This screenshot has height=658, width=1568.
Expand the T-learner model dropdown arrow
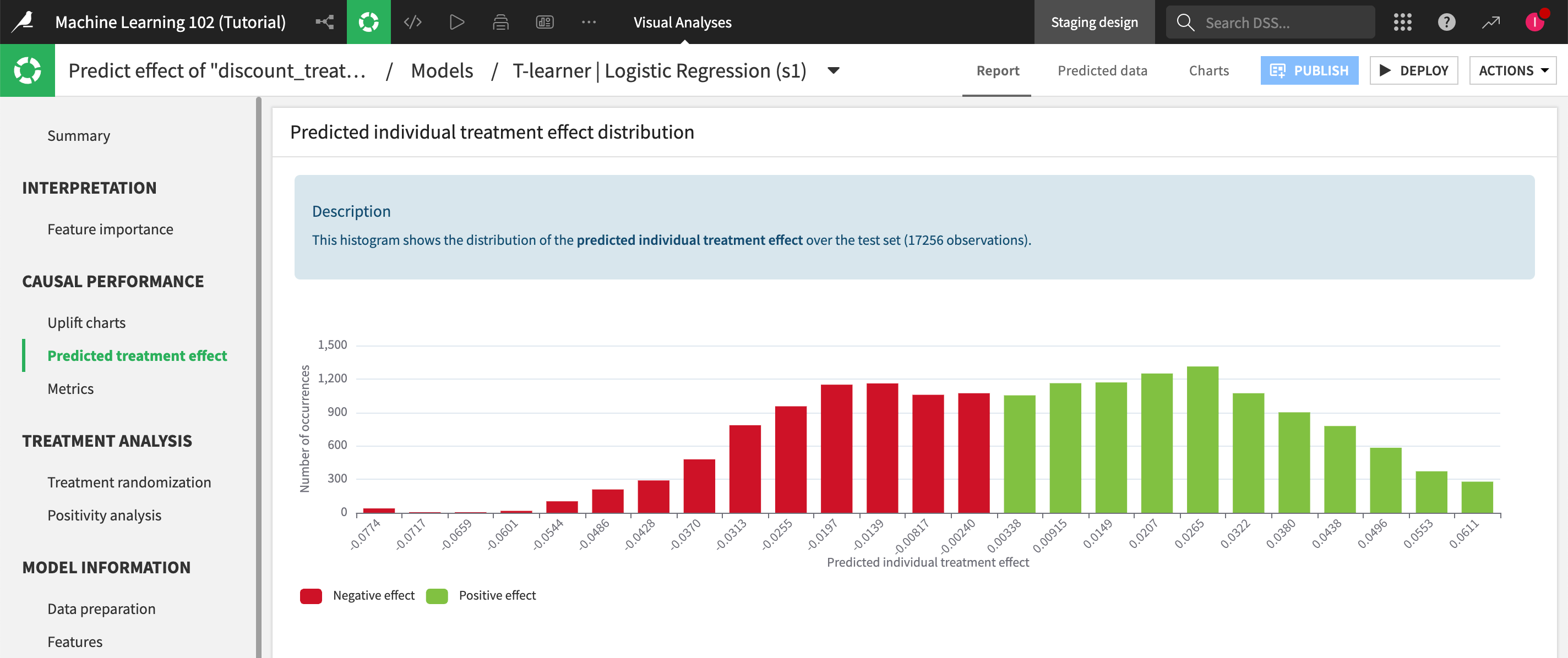[834, 70]
